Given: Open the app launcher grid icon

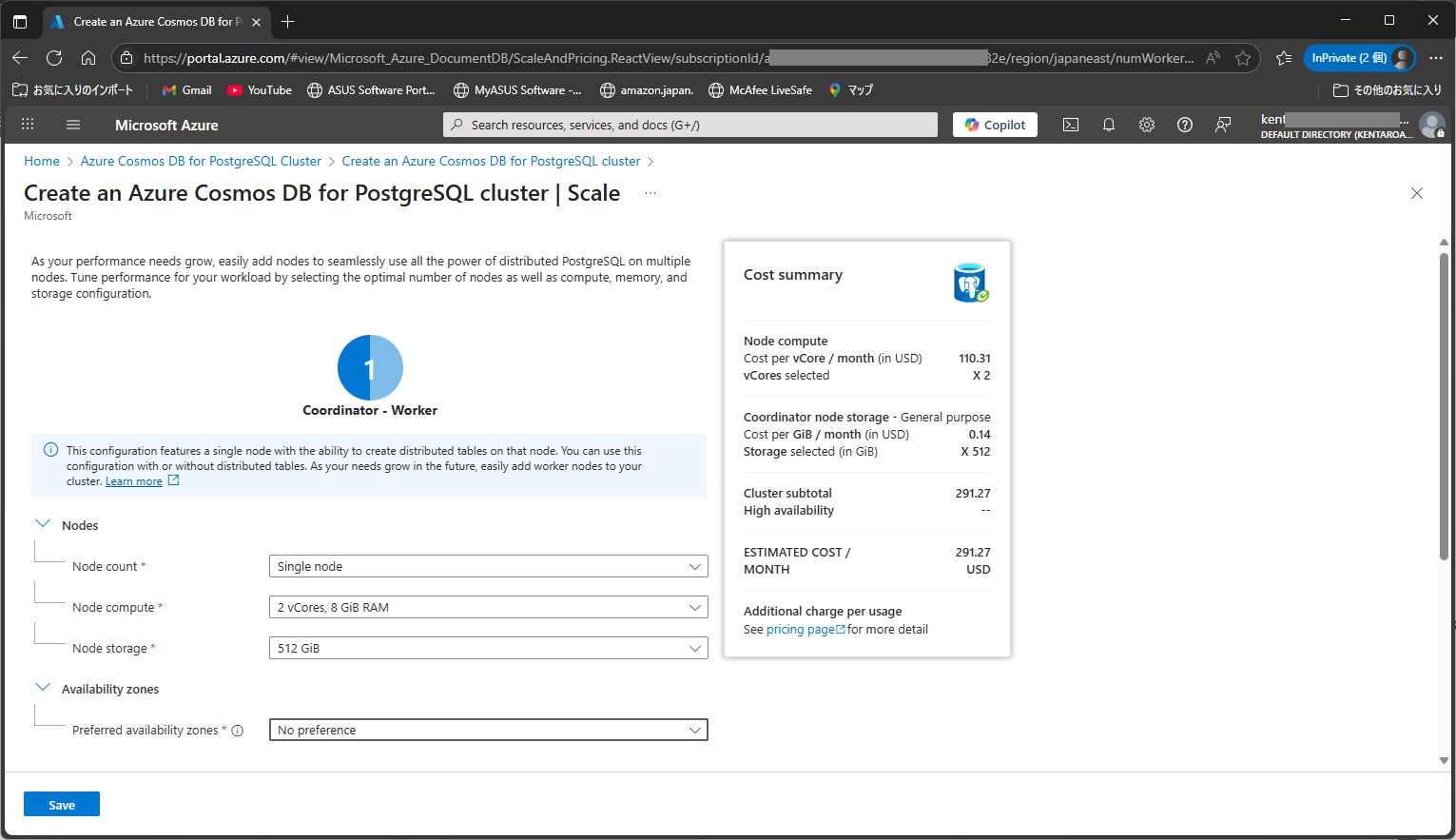Looking at the screenshot, I should coord(27,124).
